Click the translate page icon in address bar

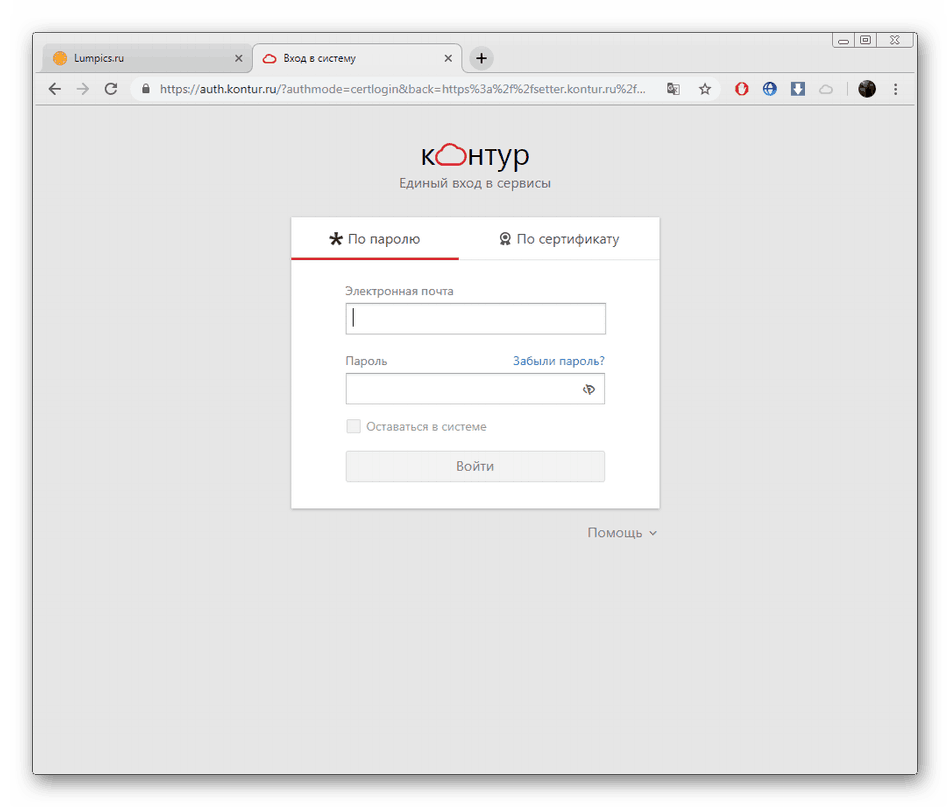tap(674, 89)
